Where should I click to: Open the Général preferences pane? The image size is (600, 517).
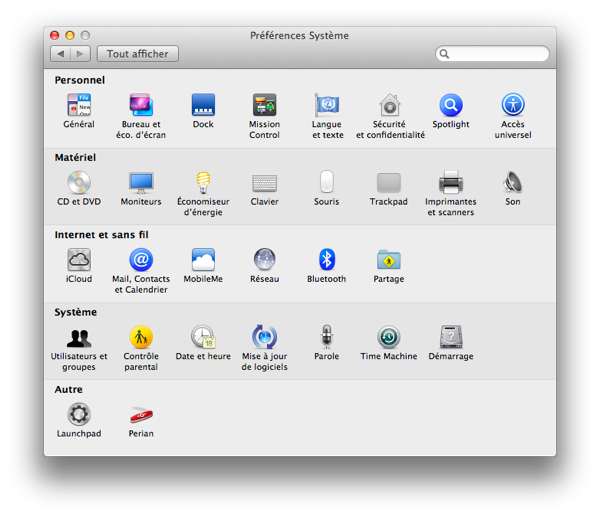(x=79, y=105)
